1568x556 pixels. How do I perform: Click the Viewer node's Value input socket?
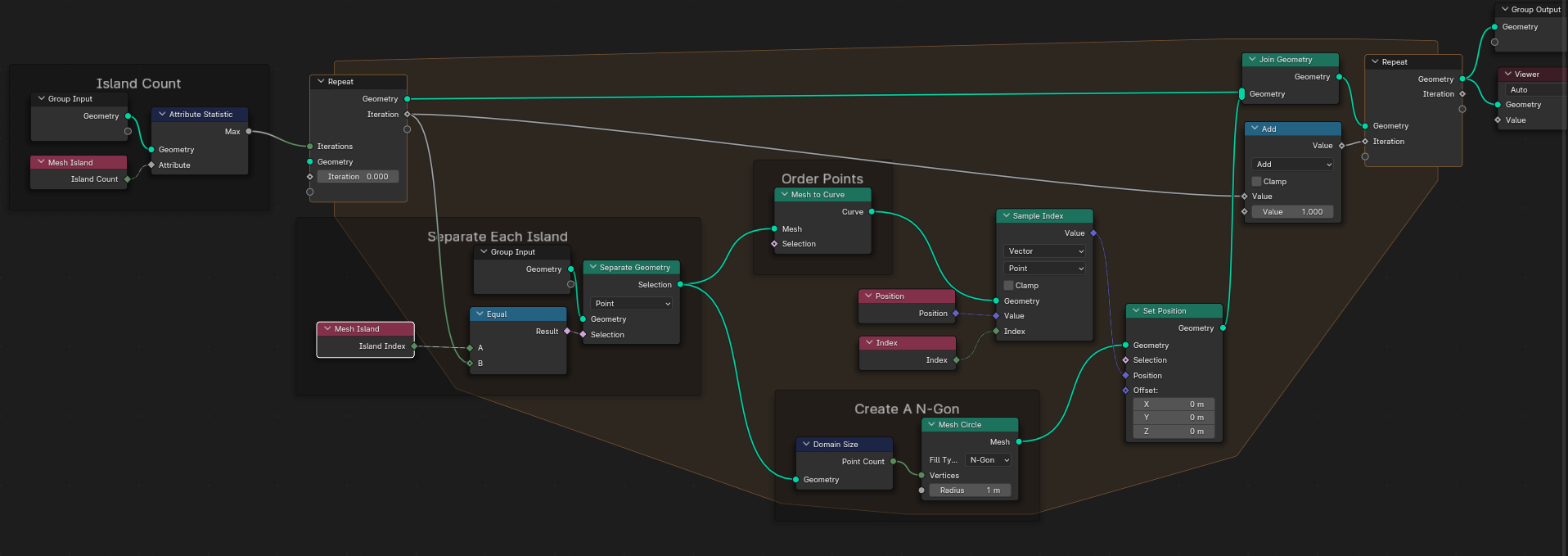(1498, 120)
